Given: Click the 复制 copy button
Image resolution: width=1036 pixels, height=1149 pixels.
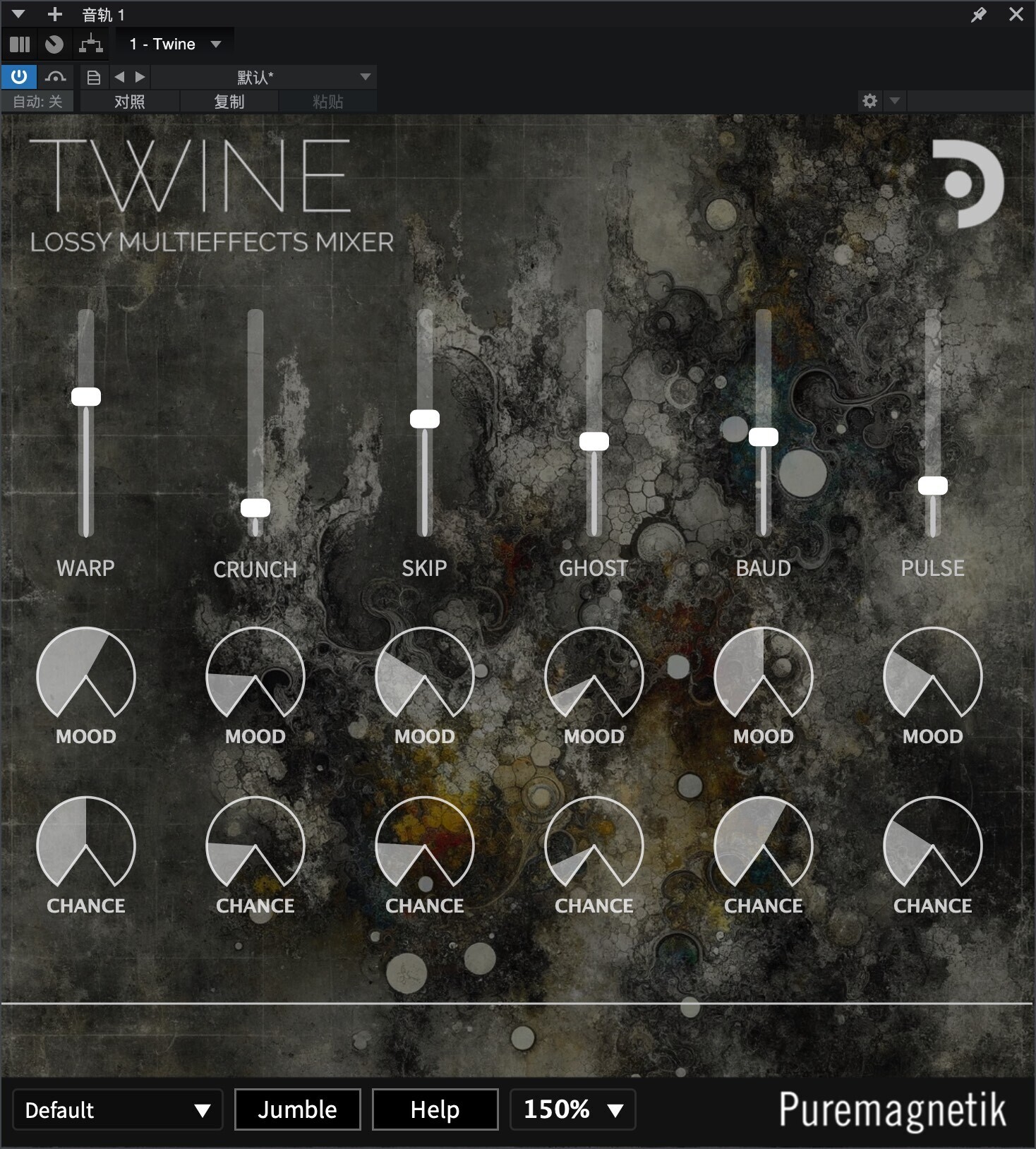Looking at the screenshot, I should pyautogui.click(x=229, y=102).
